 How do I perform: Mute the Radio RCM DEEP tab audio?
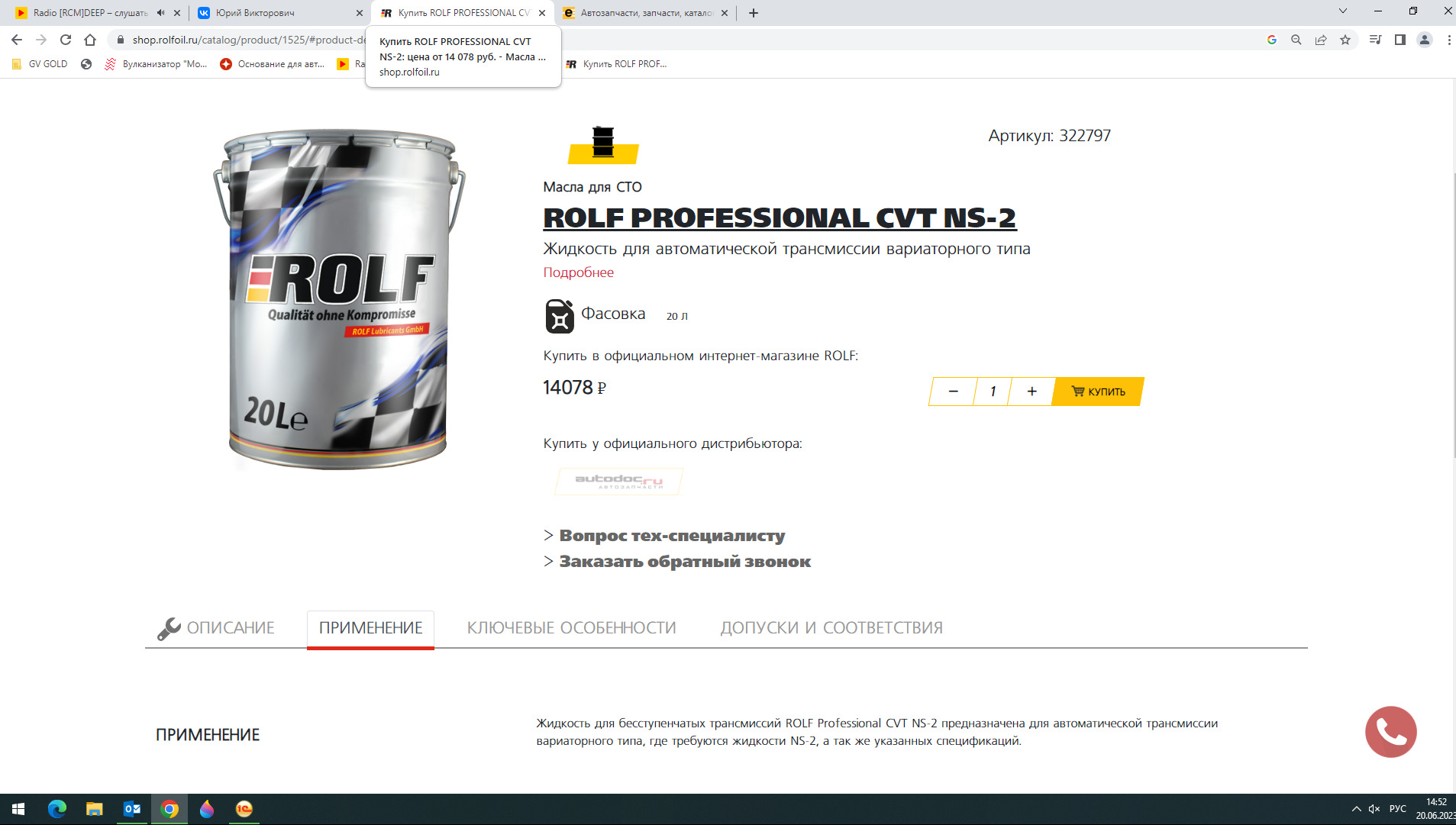(x=160, y=13)
